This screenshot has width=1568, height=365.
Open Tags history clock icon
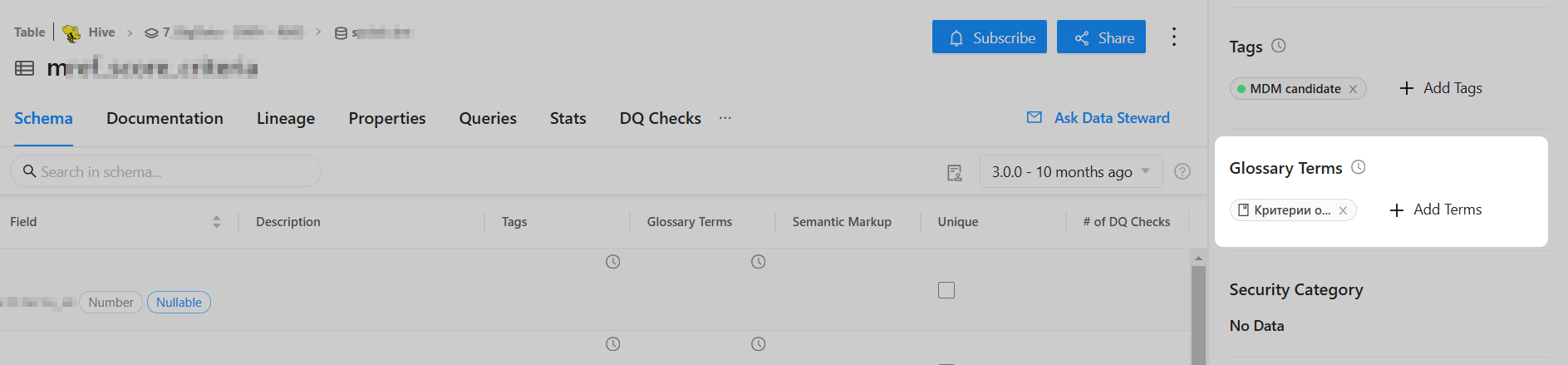pos(1279,46)
